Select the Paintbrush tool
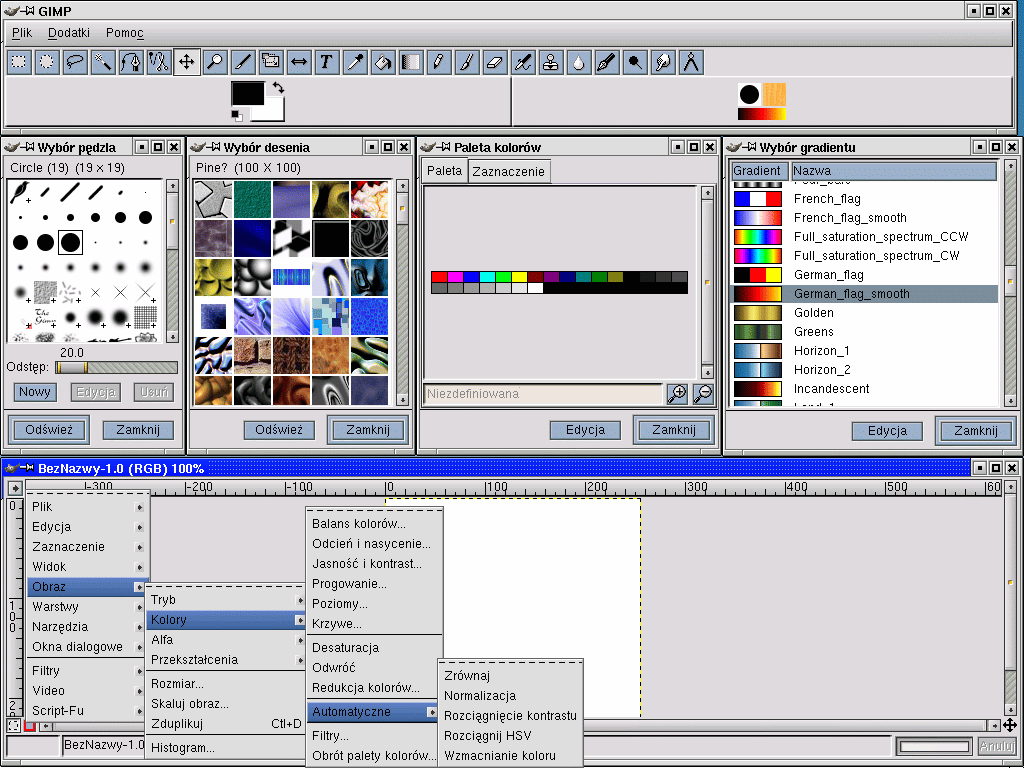 [466, 63]
